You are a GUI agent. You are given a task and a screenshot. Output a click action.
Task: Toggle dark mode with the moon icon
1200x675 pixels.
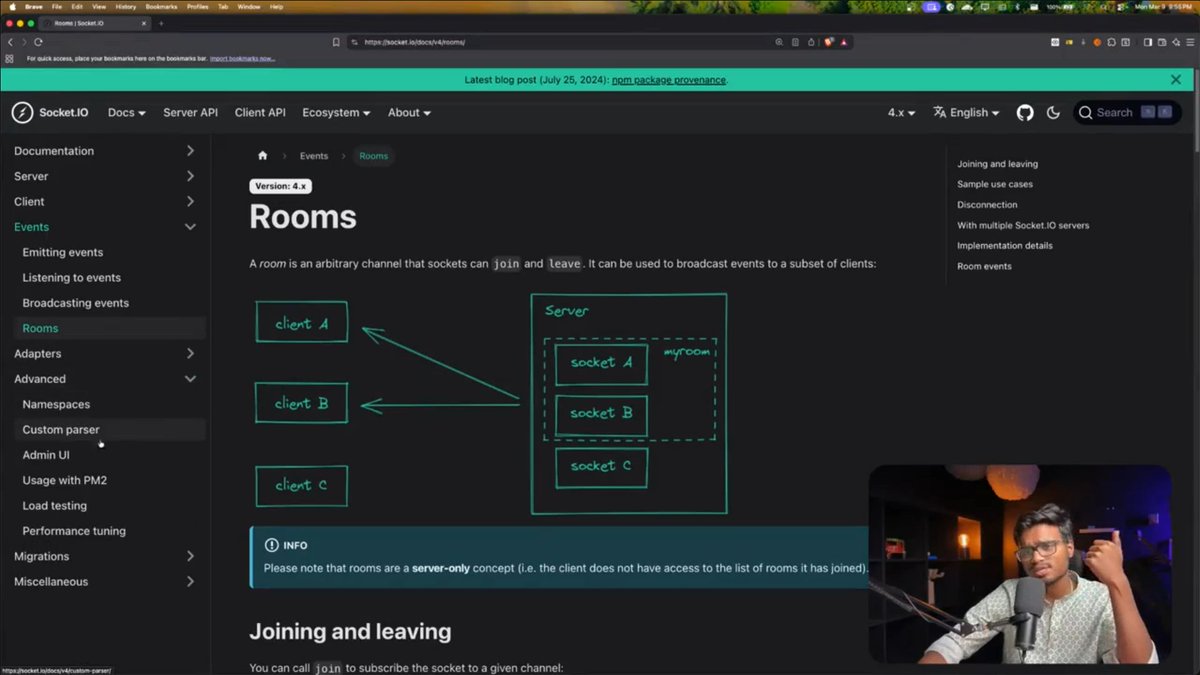click(x=1053, y=113)
